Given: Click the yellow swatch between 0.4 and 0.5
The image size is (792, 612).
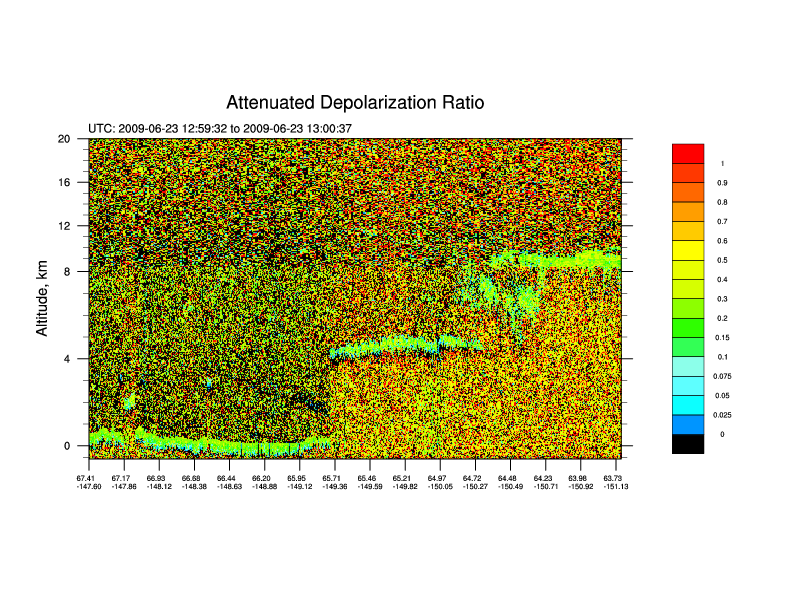Looking at the screenshot, I should click(x=688, y=270).
